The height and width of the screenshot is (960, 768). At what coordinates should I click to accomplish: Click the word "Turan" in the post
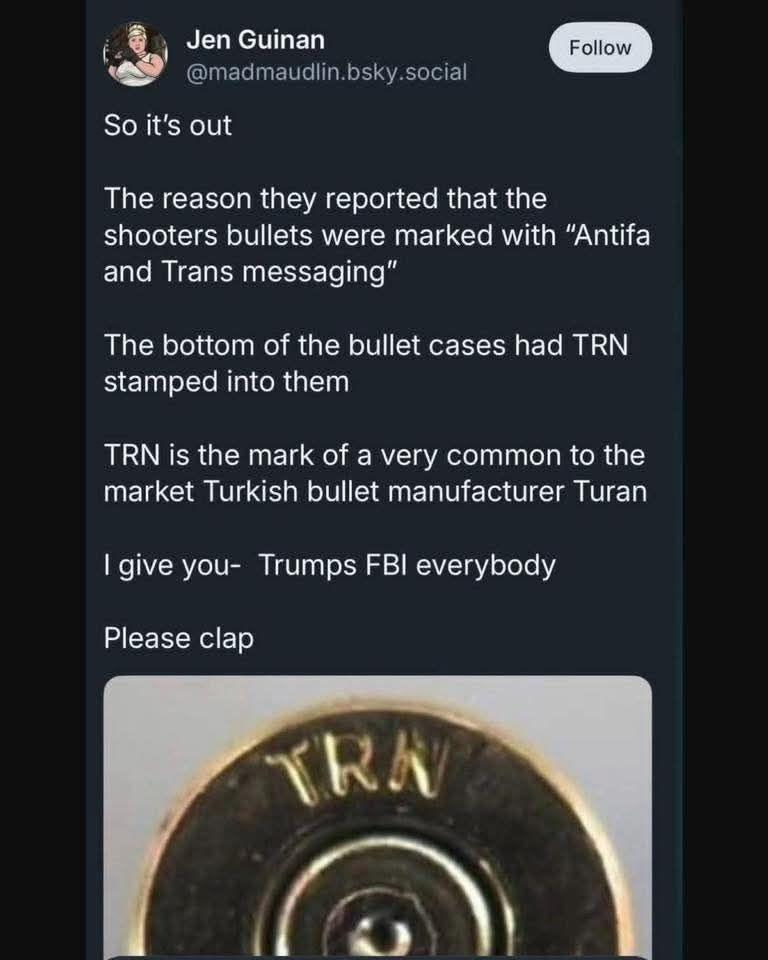click(610, 492)
